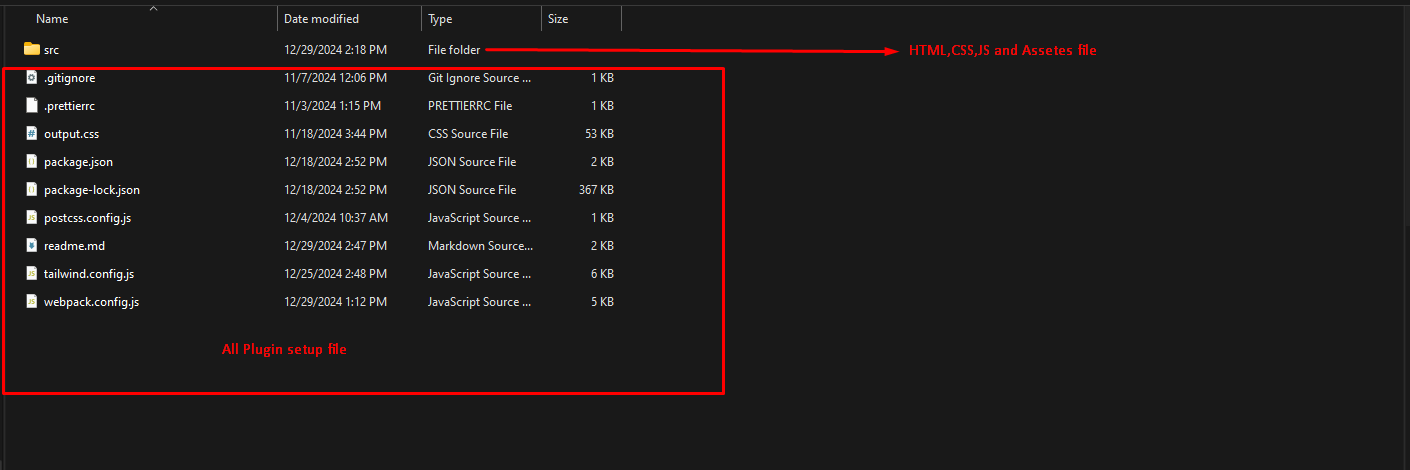1410x470 pixels.
Task: Select the readme.md file name
Action: point(74,245)
